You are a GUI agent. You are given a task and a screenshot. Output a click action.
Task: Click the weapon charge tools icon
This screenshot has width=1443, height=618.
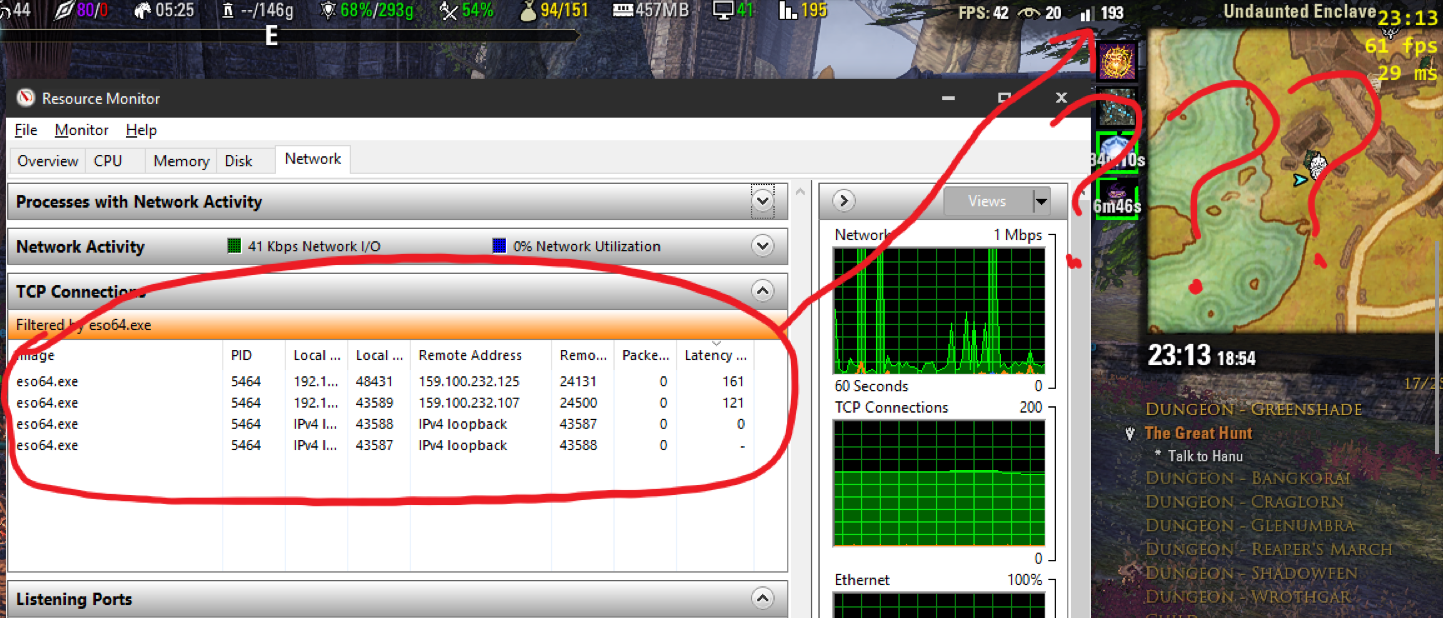pyautogui.click(x=448, y=11)
